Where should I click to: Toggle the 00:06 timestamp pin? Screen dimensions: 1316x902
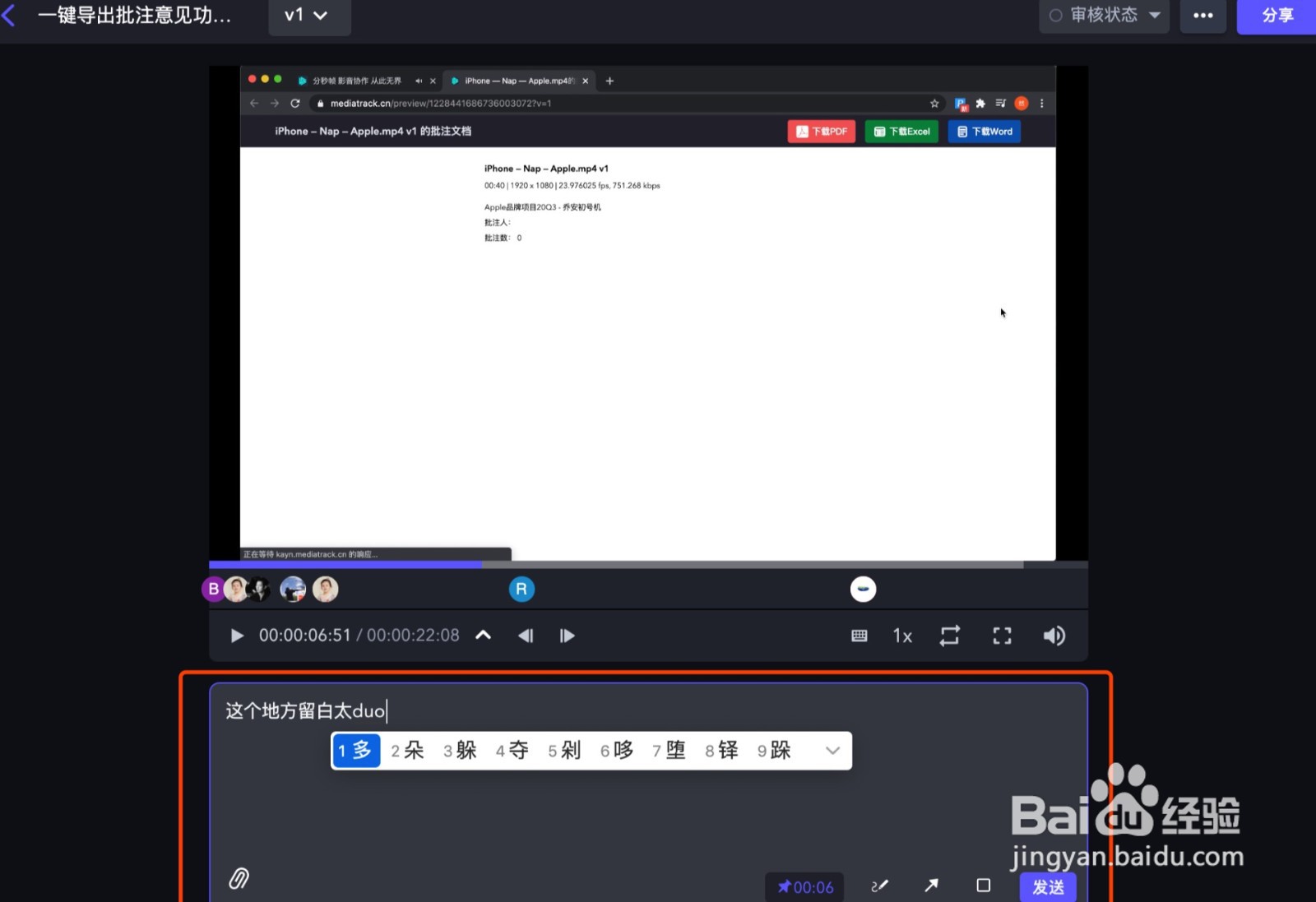click(x=804, y=886)
